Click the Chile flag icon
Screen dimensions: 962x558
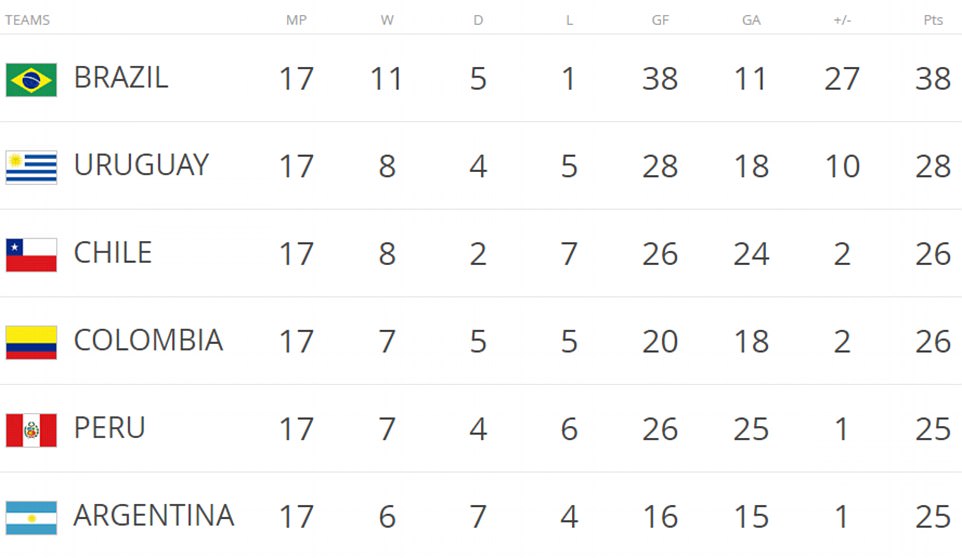coord(31,254)
